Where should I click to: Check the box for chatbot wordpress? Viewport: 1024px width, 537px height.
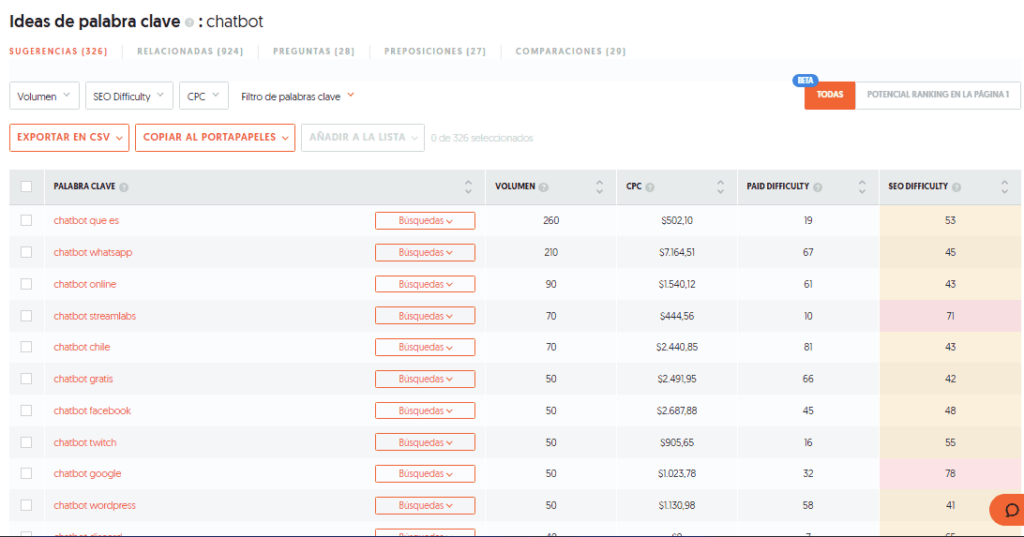point(26,505)
